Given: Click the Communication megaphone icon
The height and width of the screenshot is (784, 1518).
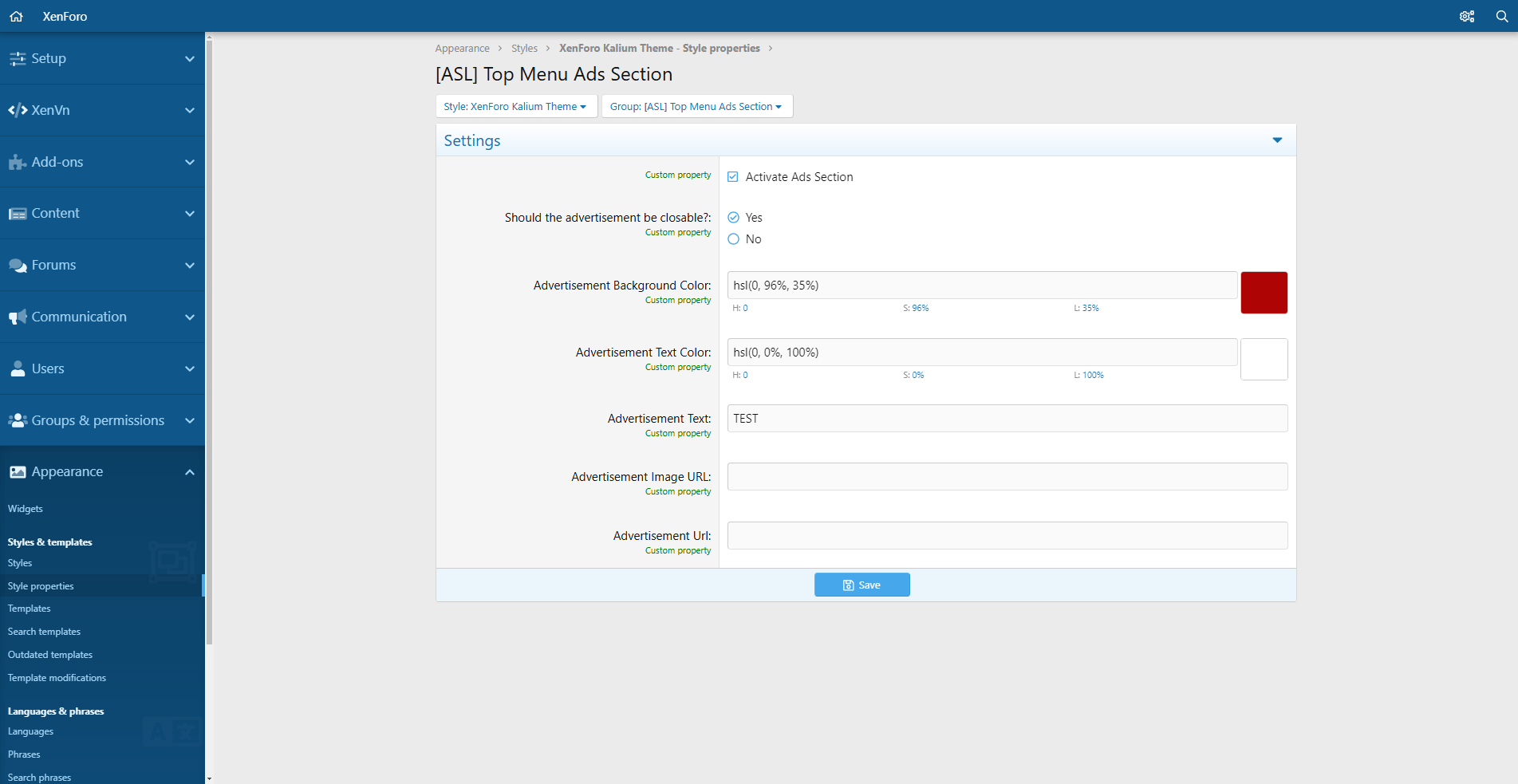Looking at the screenshot, I should pos(18,317).
